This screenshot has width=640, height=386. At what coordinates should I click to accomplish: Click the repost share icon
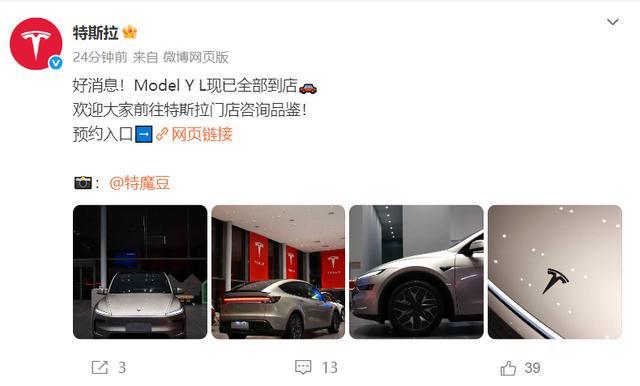click(100, 368)
